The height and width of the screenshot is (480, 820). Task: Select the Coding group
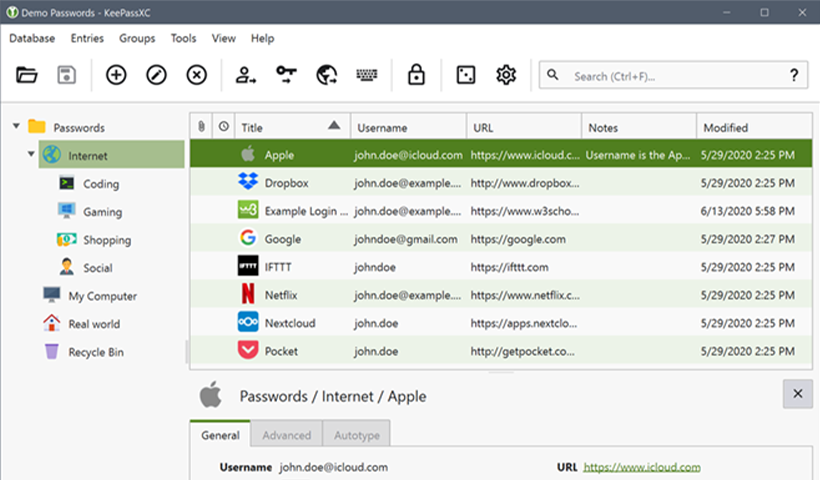(101, 184)
